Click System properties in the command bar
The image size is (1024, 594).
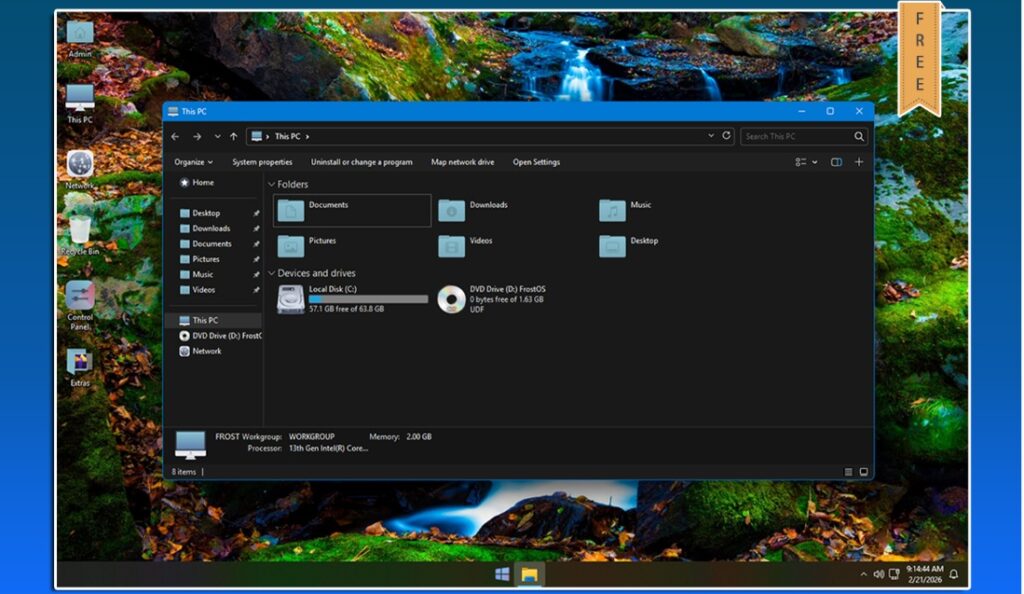click(x=262, y=162)
